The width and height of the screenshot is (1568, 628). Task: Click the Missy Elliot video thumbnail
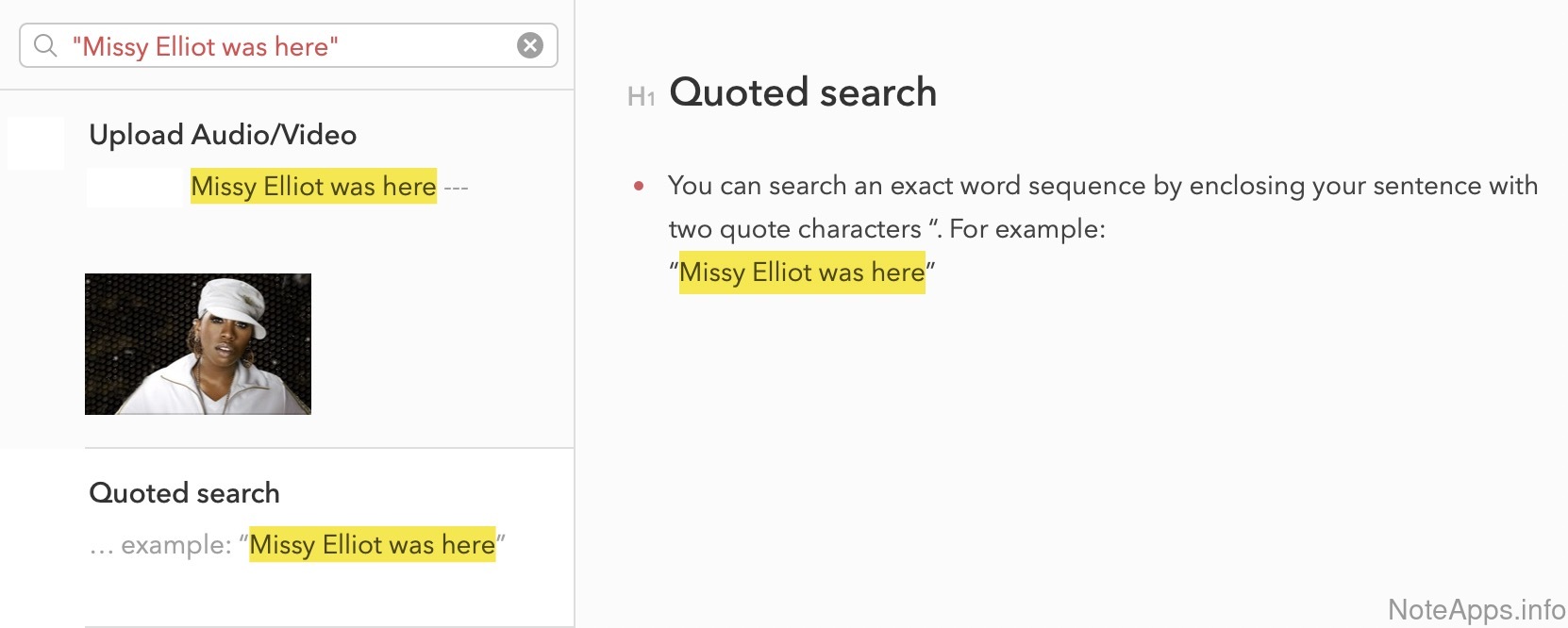[198, 344]
